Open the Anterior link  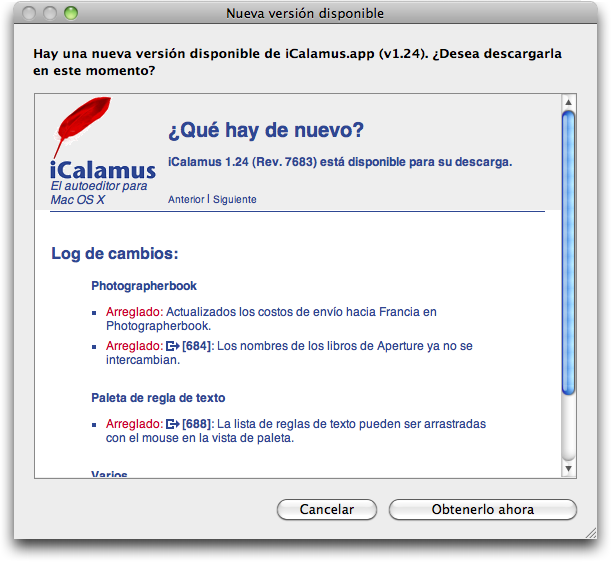click(186, 200)
